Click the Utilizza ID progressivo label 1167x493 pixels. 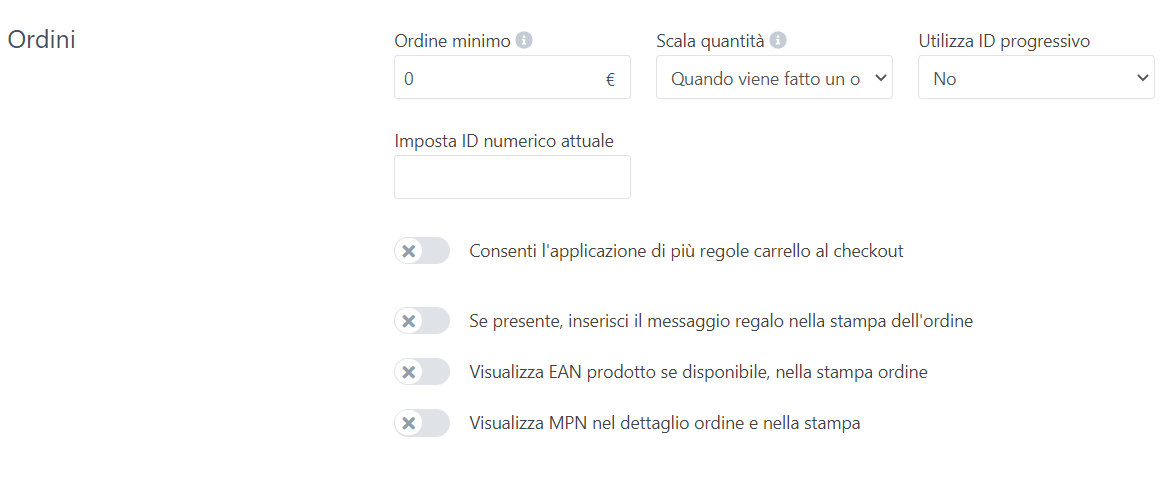pos(1004,41)
